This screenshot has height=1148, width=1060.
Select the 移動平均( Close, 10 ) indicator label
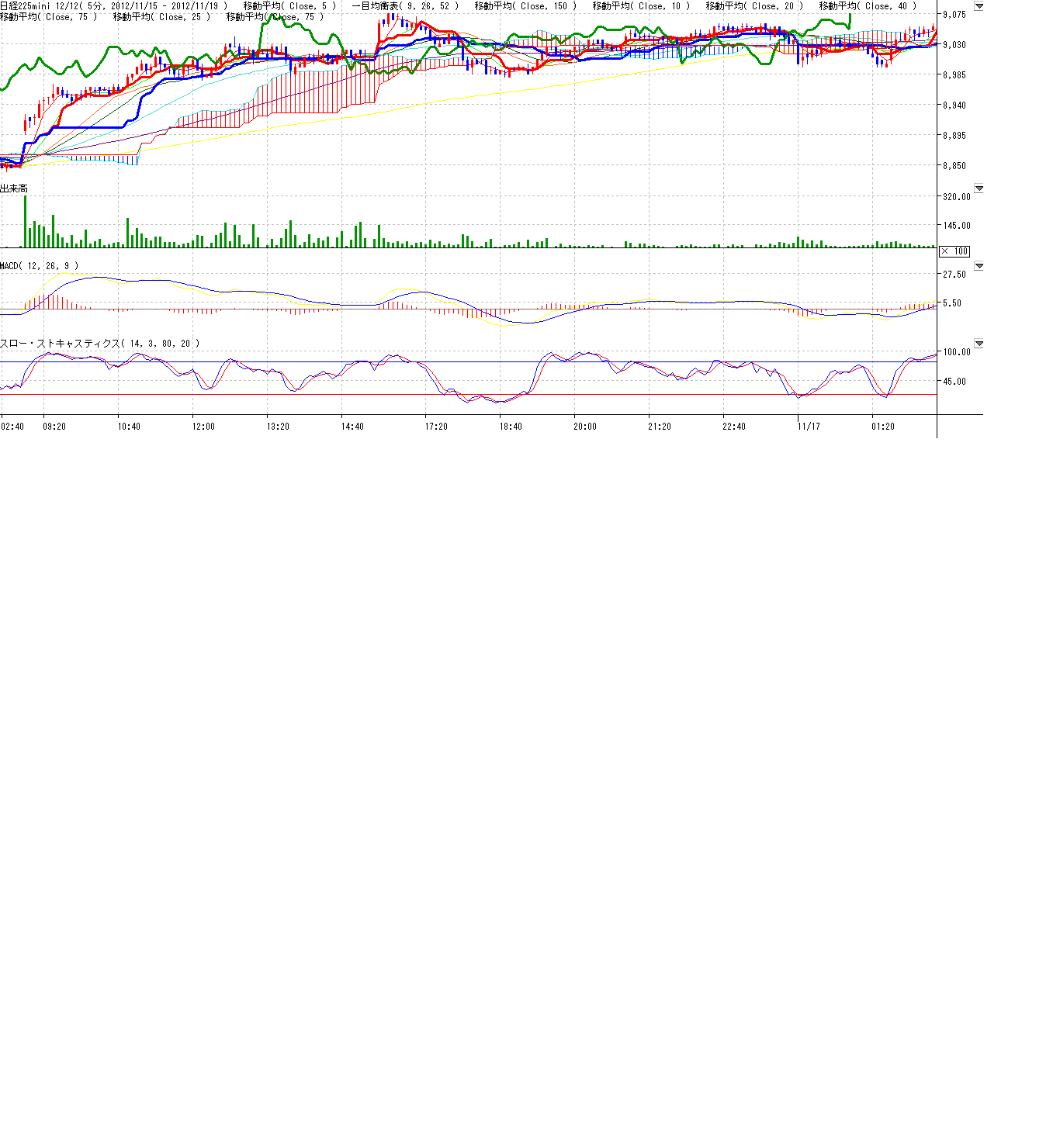(641, 6)
